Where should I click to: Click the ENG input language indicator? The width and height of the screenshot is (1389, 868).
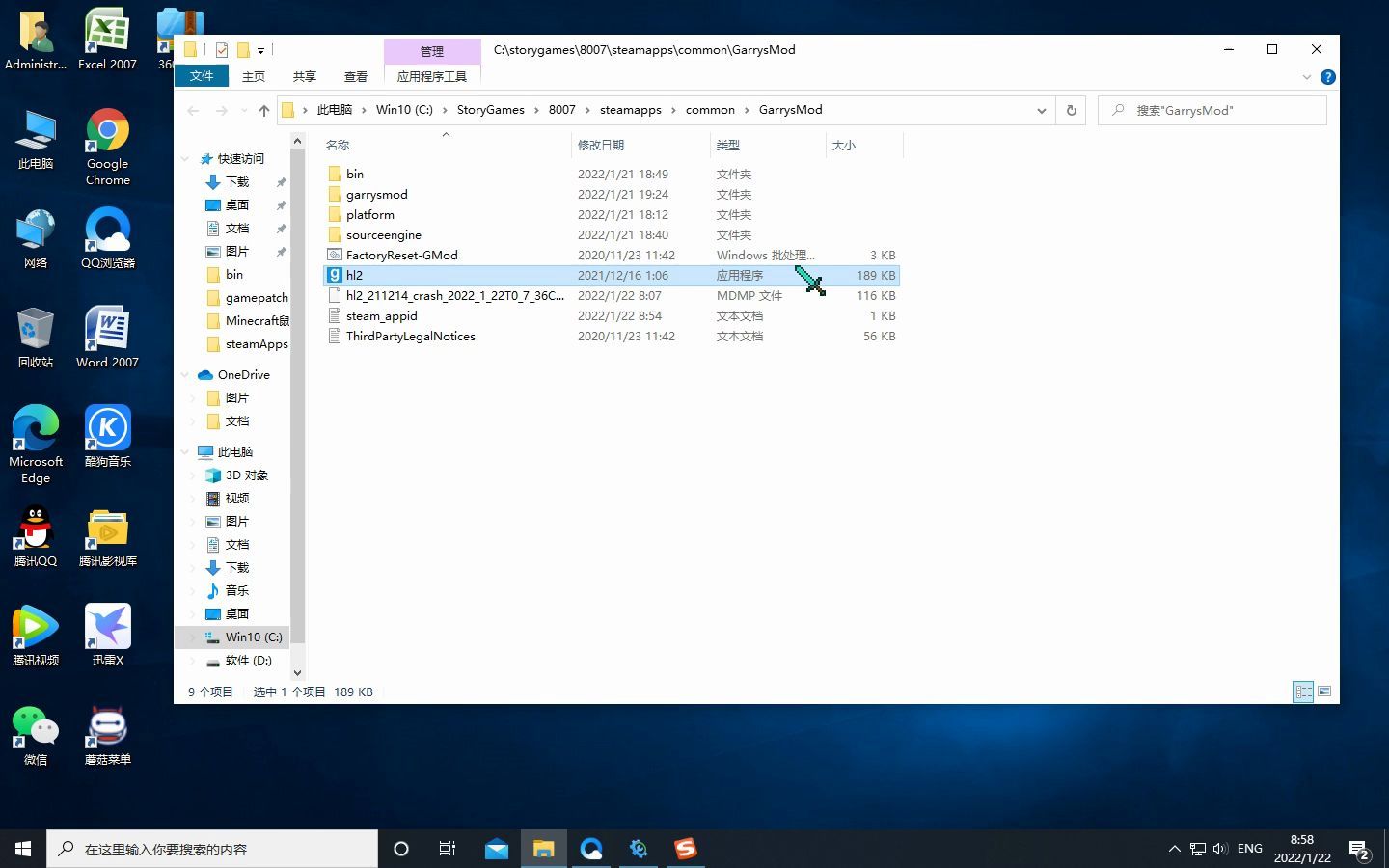pos(1250,849)
